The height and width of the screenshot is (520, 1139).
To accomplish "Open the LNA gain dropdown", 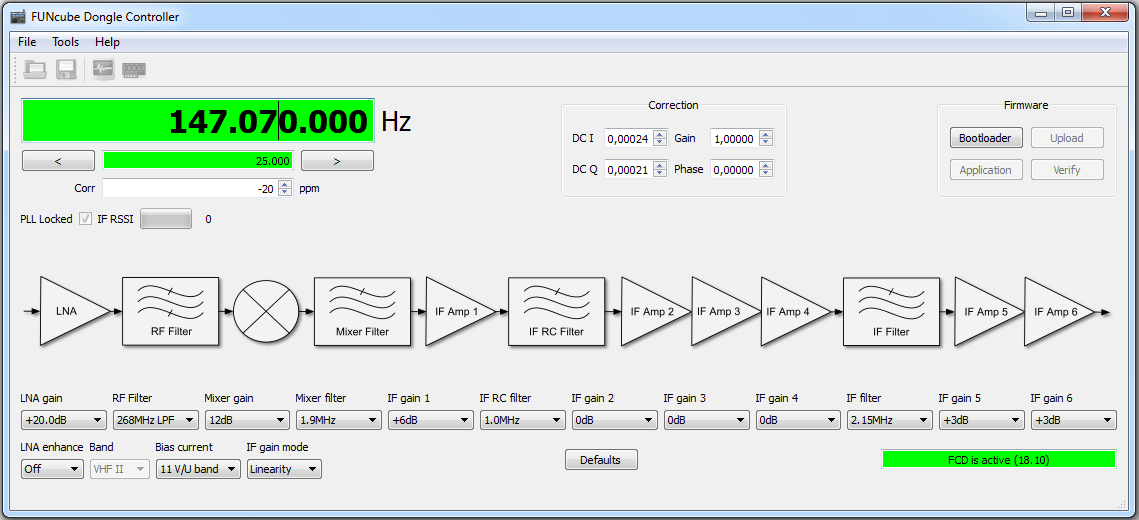I will [x=64, y=420].
